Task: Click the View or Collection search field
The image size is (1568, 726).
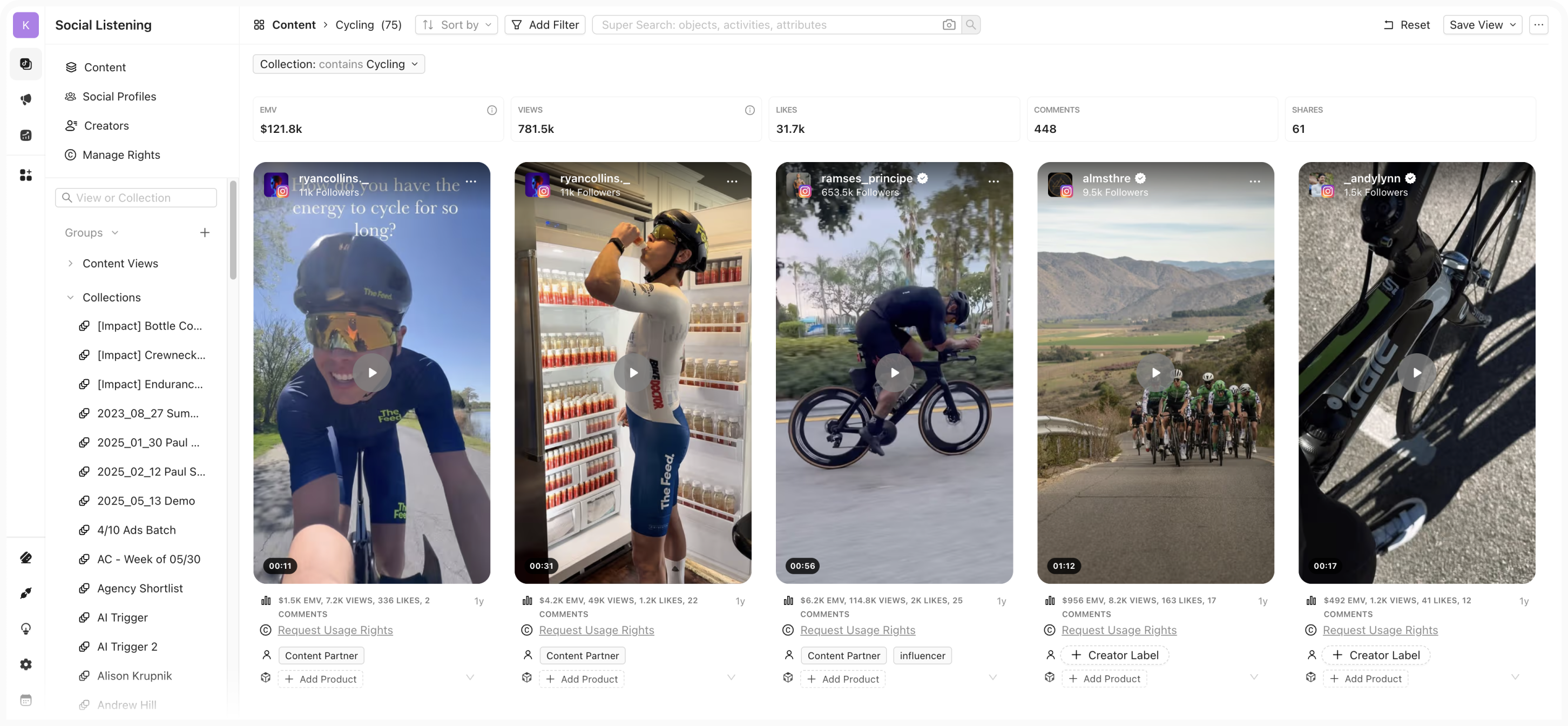Action: pyautogui.click(x=137, y=198)
